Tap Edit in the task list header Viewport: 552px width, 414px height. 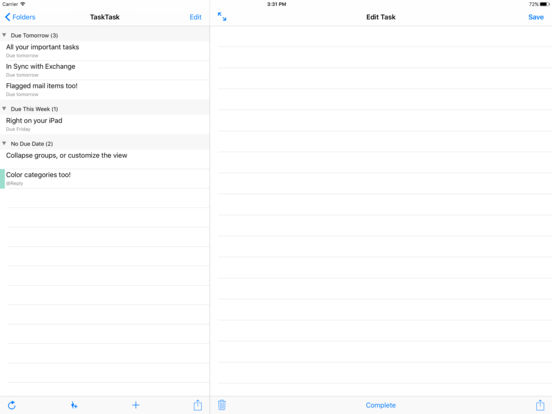[195, 17]
